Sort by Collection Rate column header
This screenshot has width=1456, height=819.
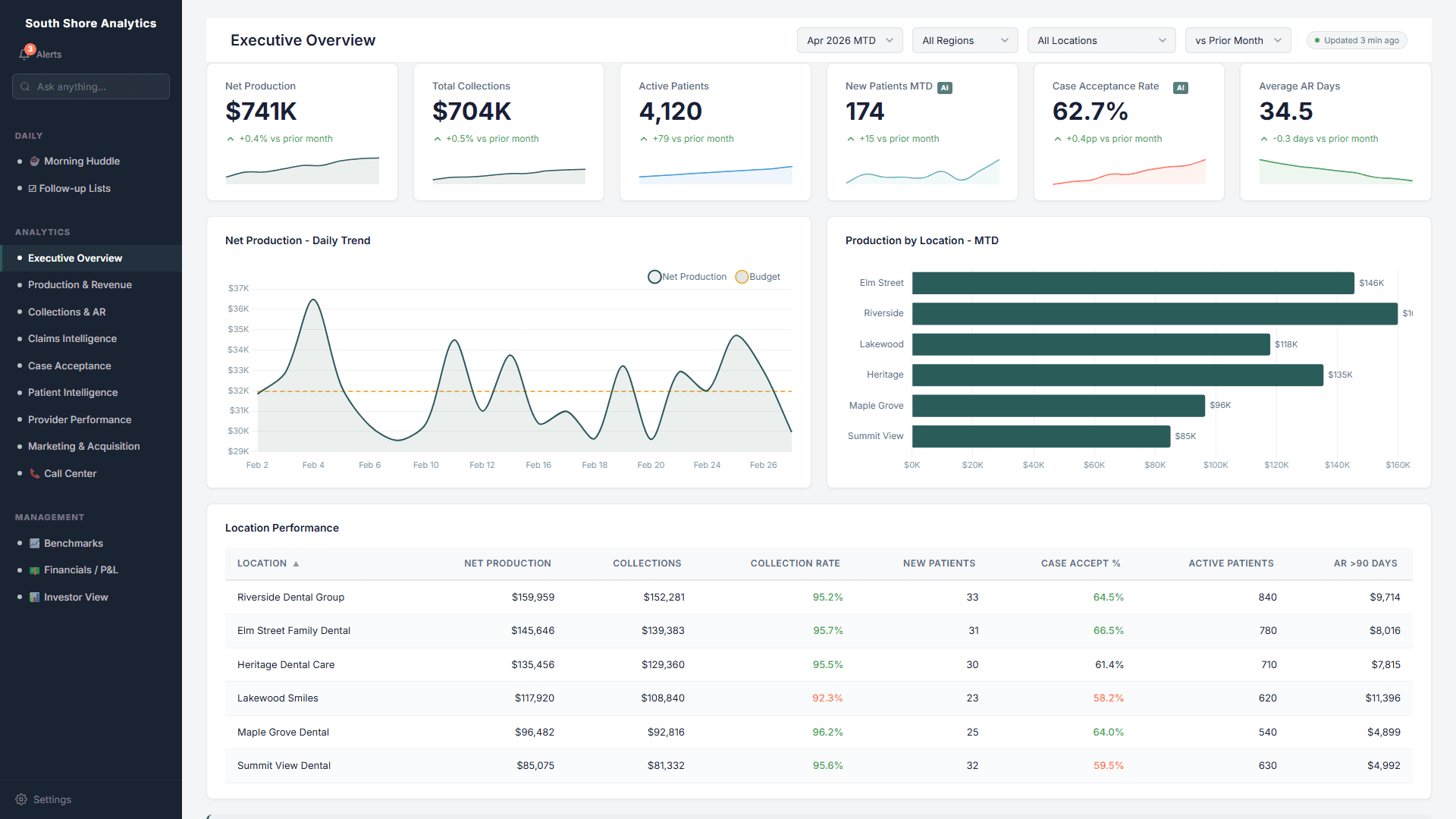click(795, 563)
